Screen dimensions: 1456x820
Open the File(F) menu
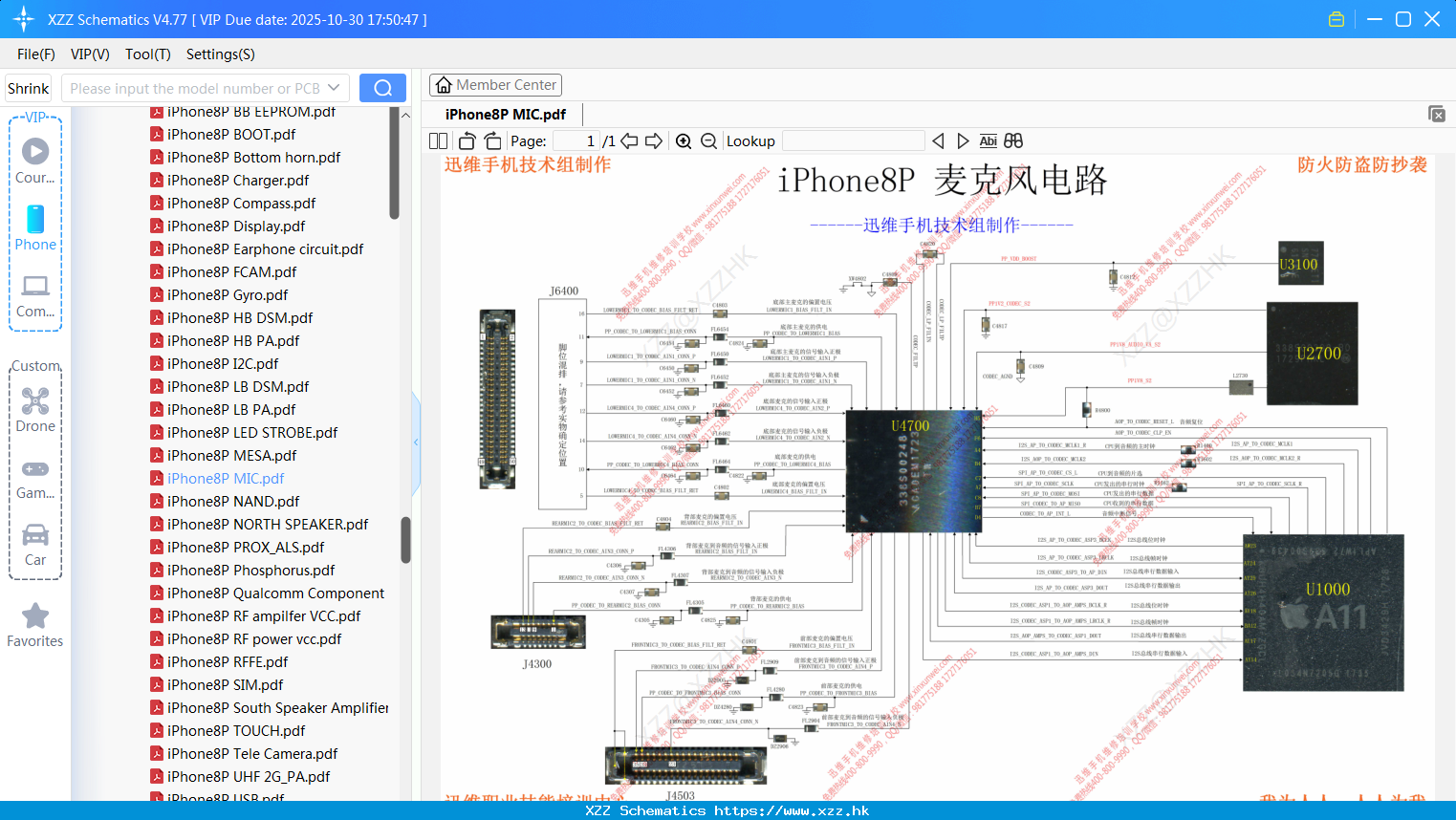click(36, 54)
